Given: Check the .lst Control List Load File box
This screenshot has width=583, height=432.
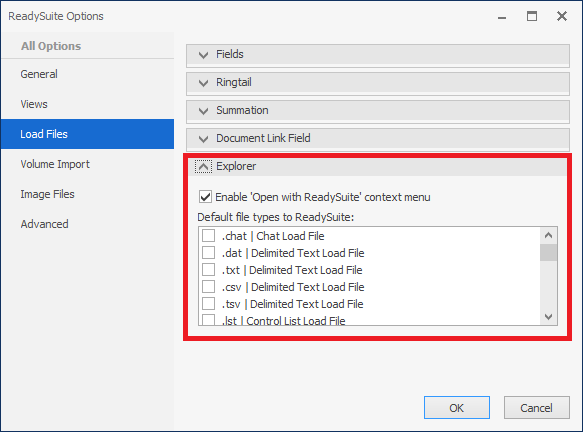Looking at the screenshot, I should point(208,320).
